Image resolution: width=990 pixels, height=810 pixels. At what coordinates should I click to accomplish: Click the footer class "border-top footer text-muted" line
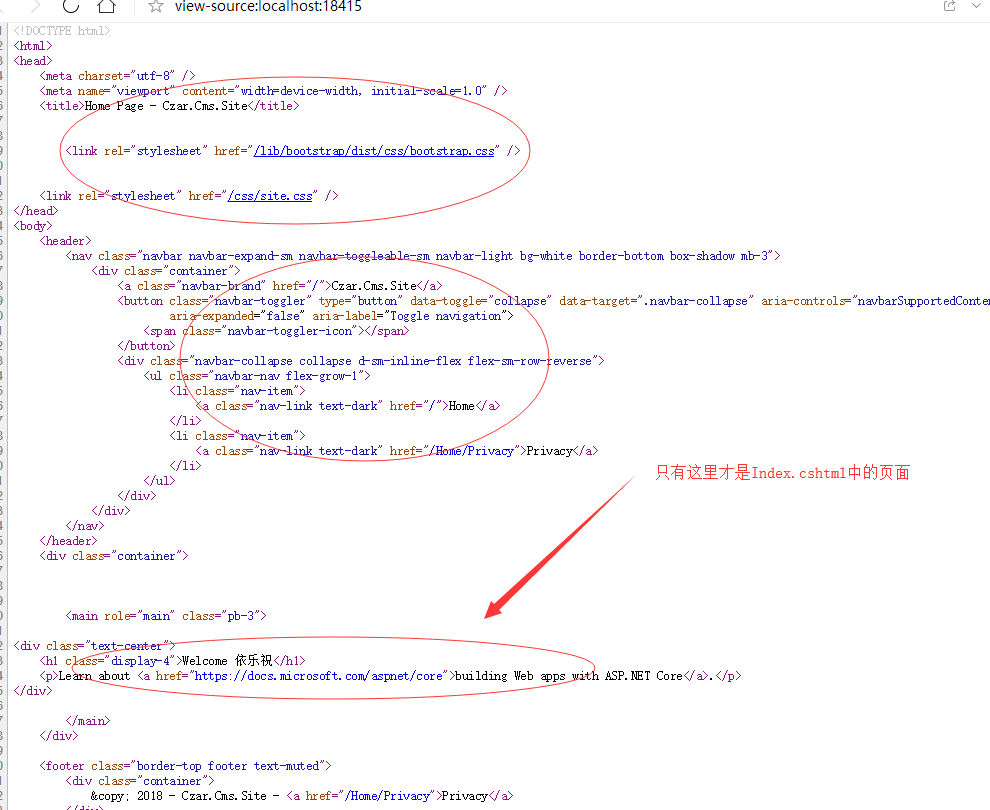(x=185, y=766)
